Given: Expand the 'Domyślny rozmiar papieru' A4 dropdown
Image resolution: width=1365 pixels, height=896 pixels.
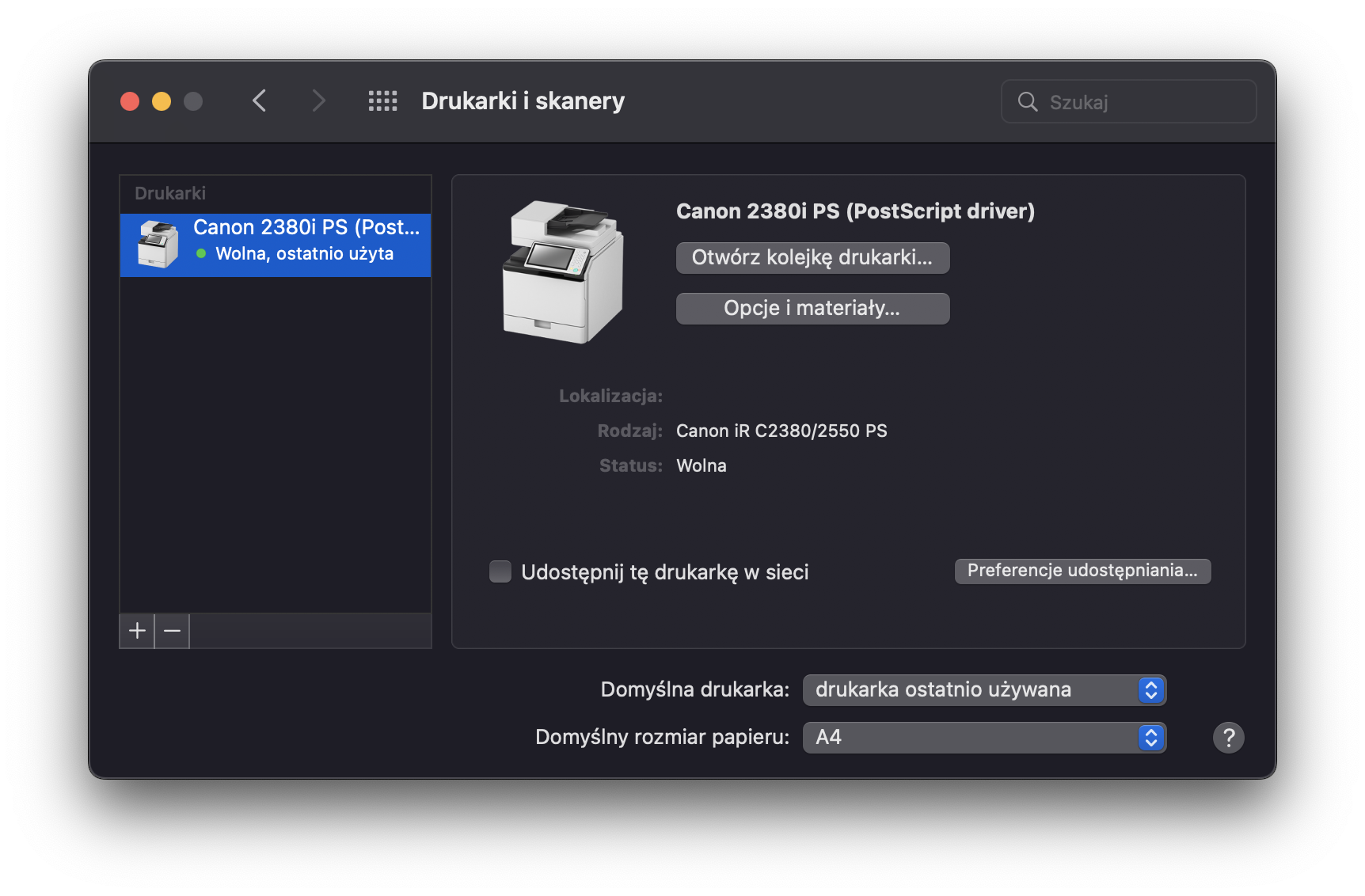Looking at the screenshot, I should 983,738.
